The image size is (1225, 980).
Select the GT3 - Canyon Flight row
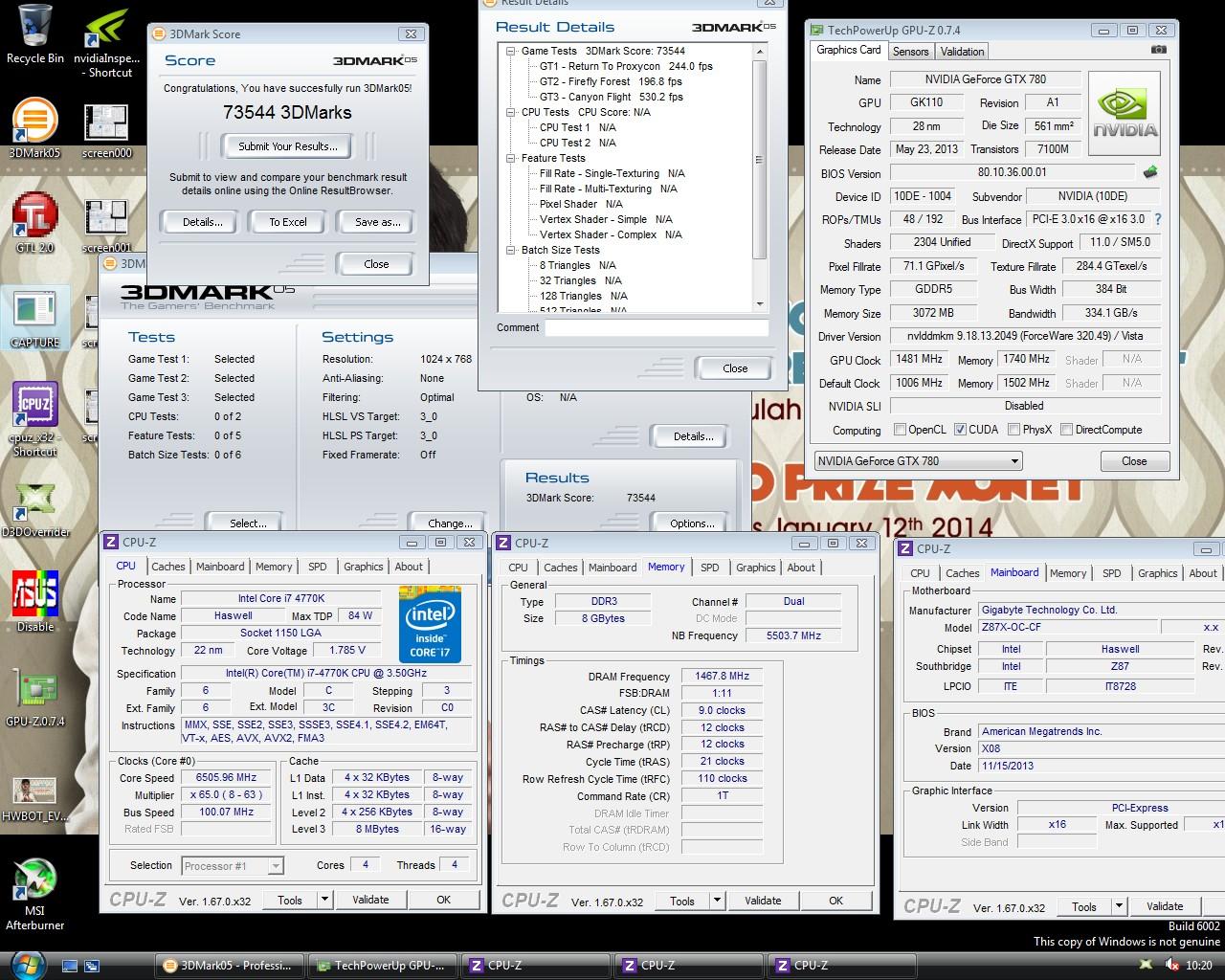pos(611,98)
